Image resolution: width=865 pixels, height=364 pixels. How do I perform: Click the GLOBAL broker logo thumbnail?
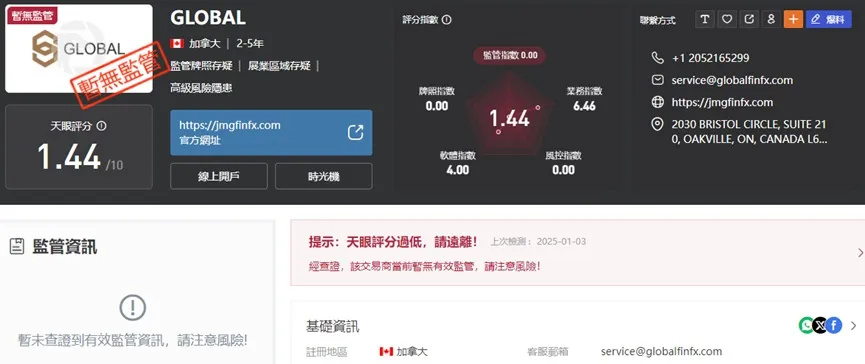click(78, 49)
